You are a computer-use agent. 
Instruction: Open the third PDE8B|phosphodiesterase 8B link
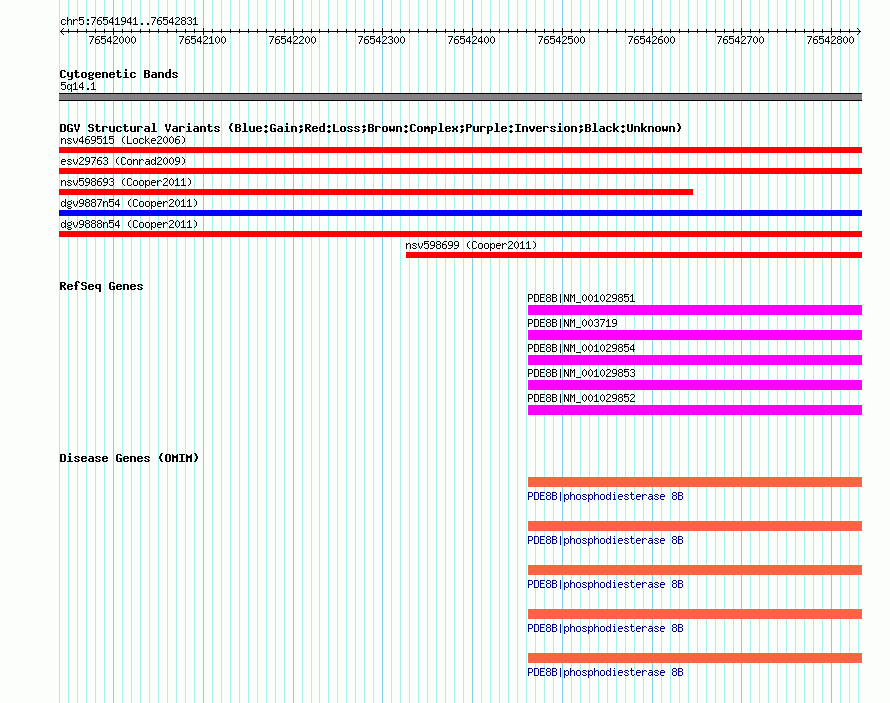point(605,584)
